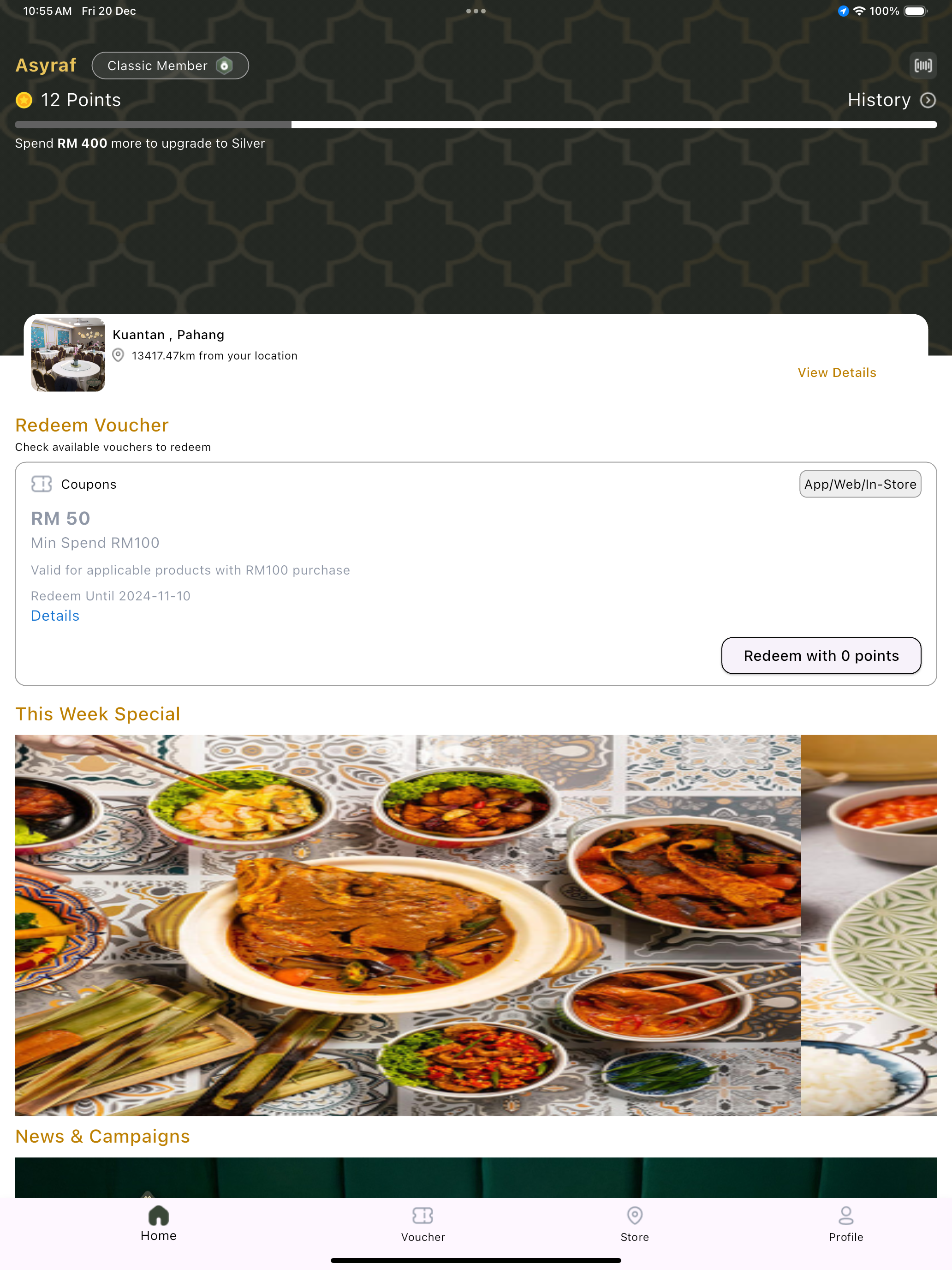The image size is (952, 1270).
Task: Open This Week Special food banner
Action: point(476,925)
